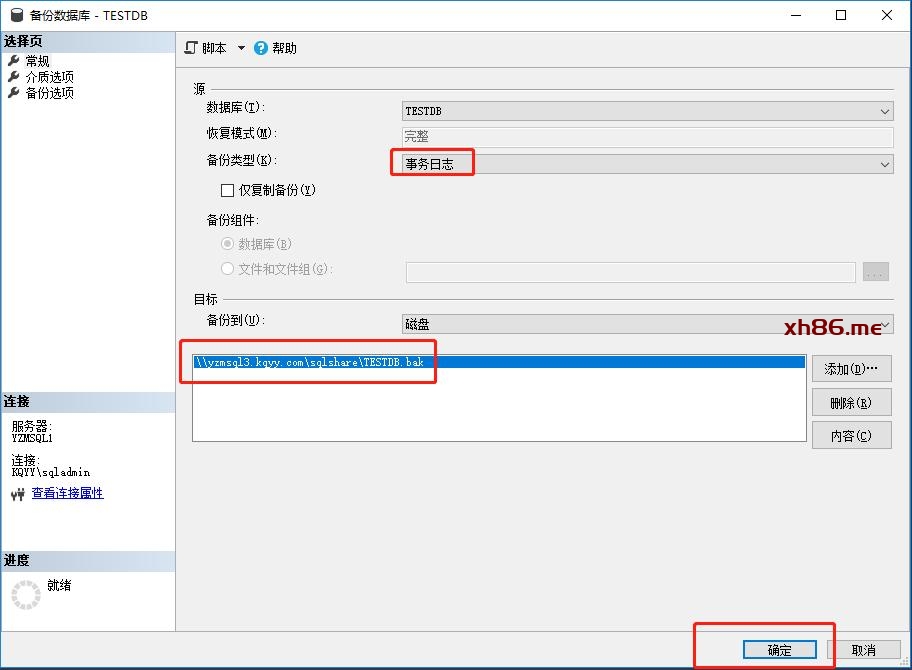Confirm backup with 确定 button

click(x=779, y=650)
